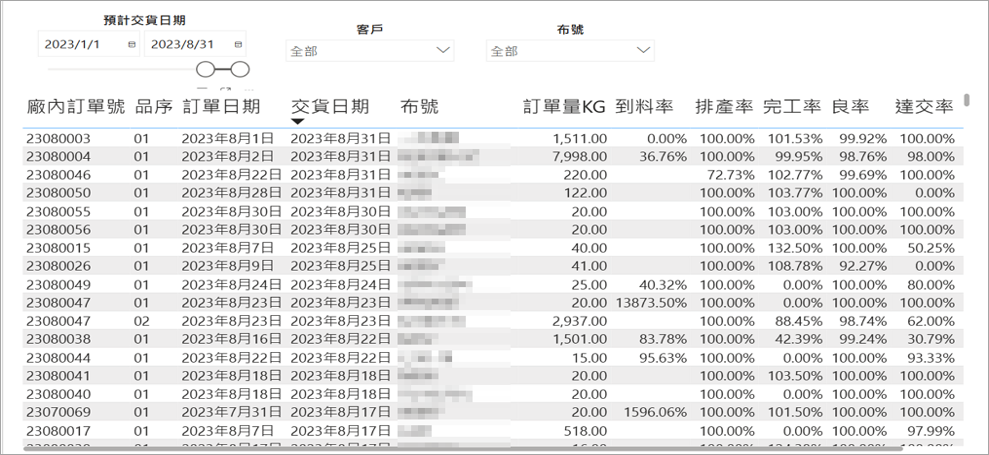
Task: Click the 36.76% 到料率 value
Action: click(x=663, y=156)
